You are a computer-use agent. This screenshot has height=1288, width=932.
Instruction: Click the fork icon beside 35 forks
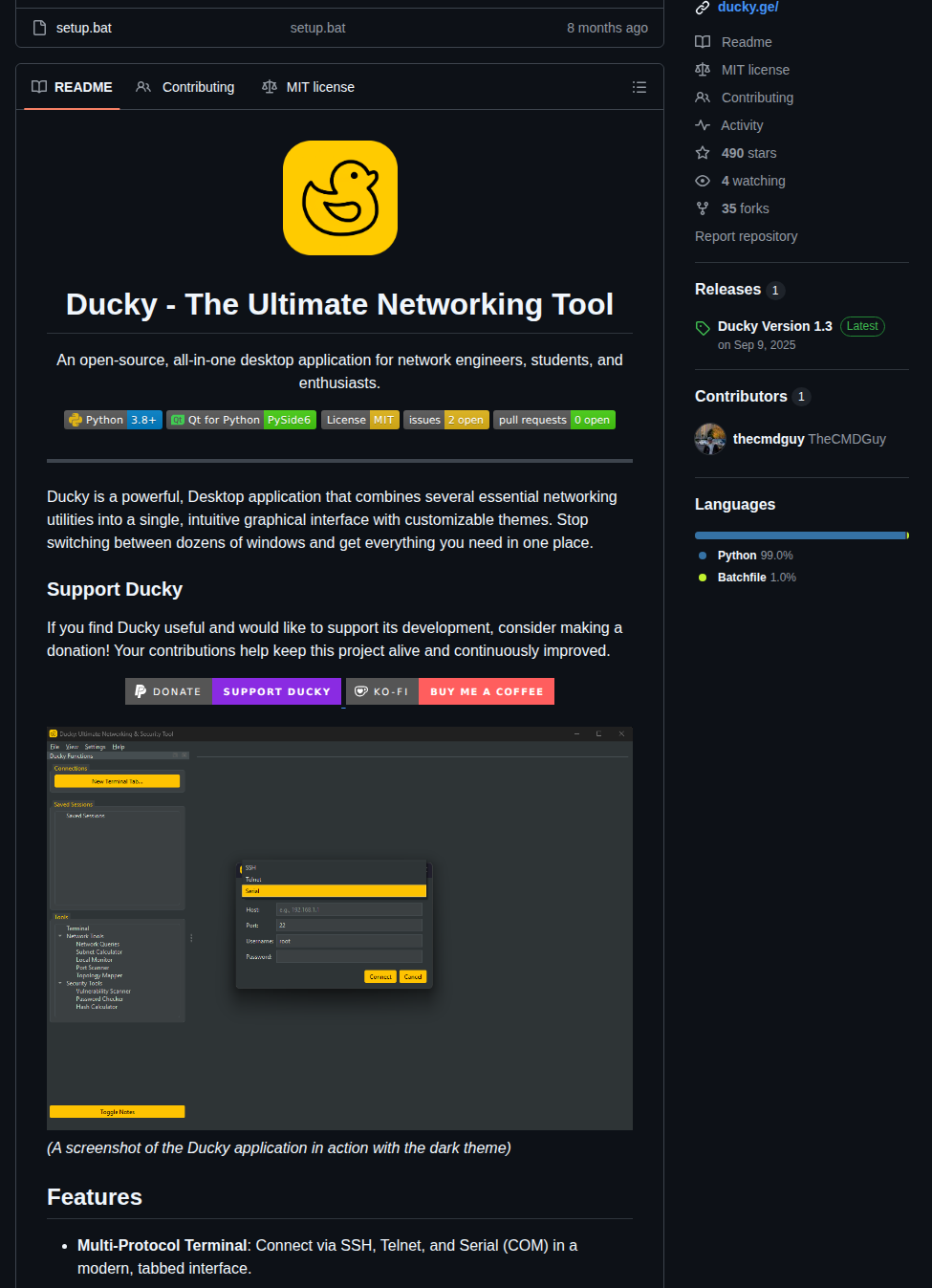point(703,208)
